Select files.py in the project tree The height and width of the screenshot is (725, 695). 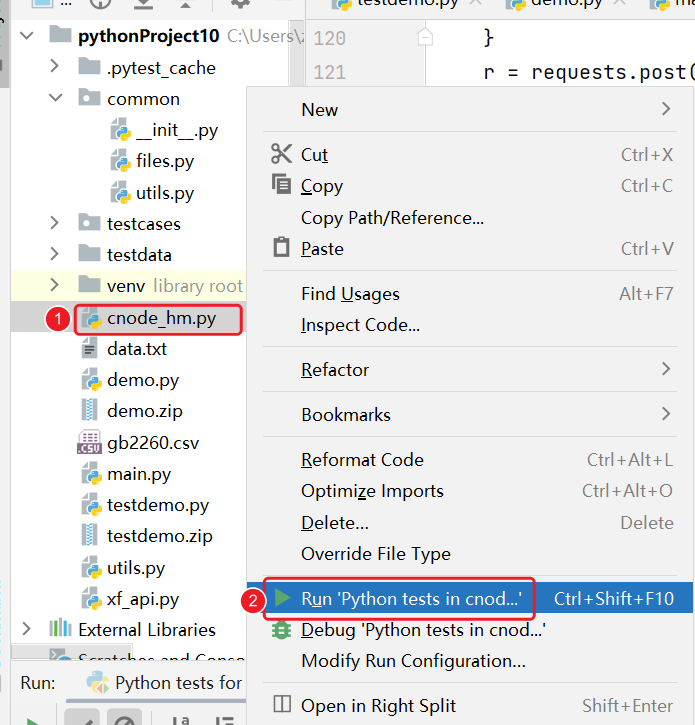[x=165, y=161]
